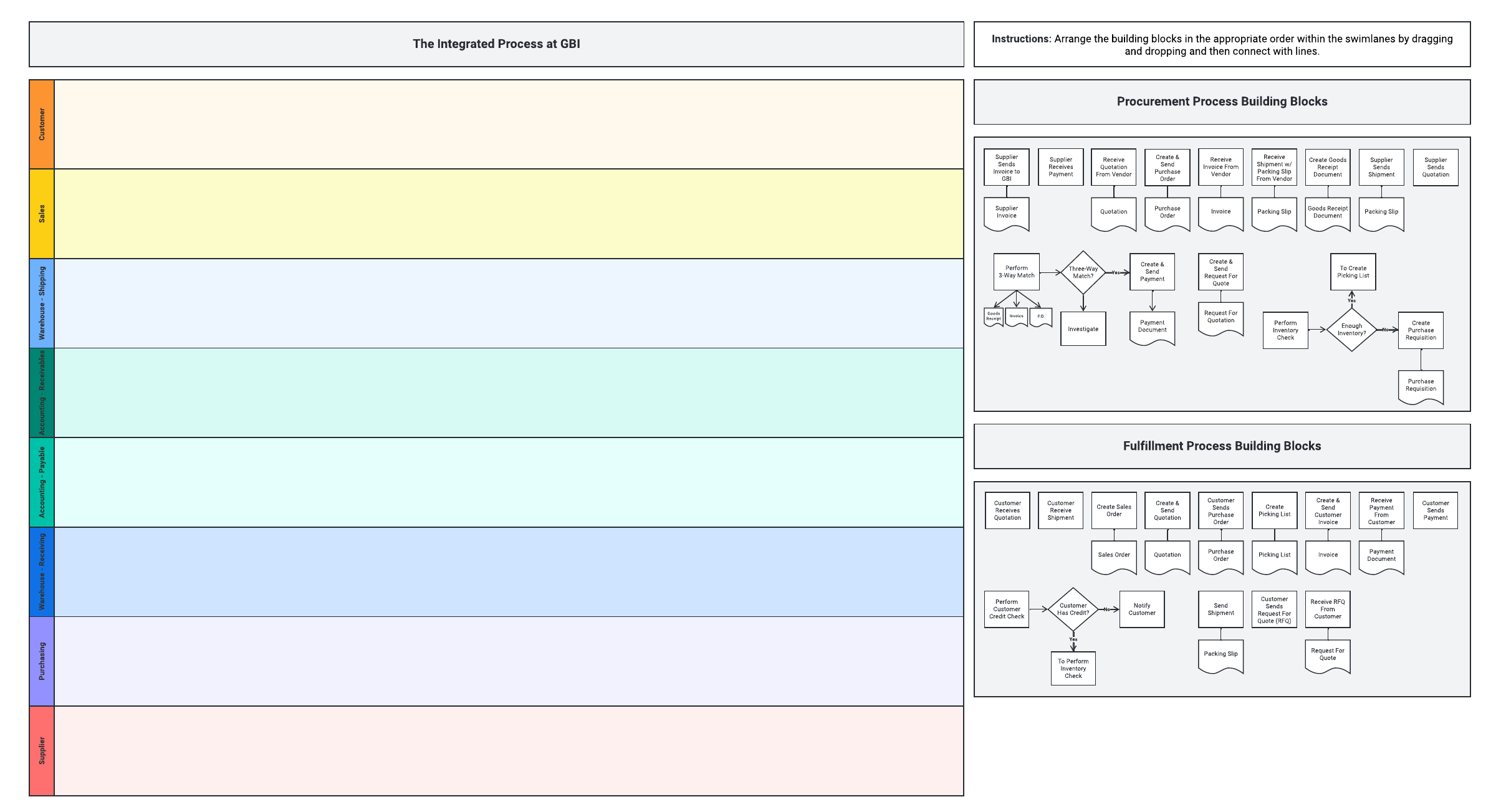This screenshot has width=1496, height=812.
Task: Click the Investigate process block
Action: coord(1083,329)
